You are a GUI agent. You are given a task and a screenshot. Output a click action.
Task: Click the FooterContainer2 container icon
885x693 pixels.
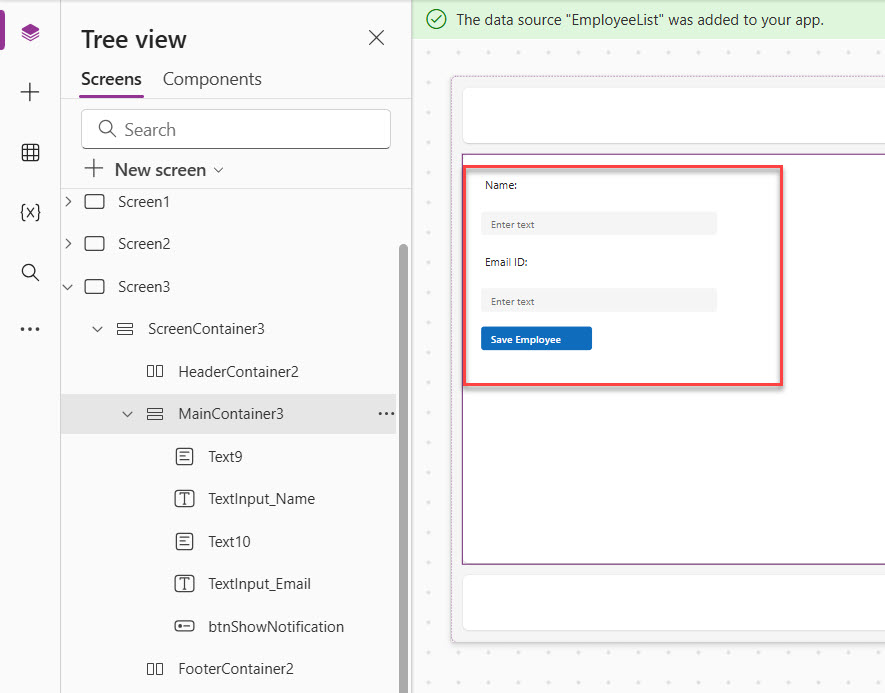[x=155, y=669]
